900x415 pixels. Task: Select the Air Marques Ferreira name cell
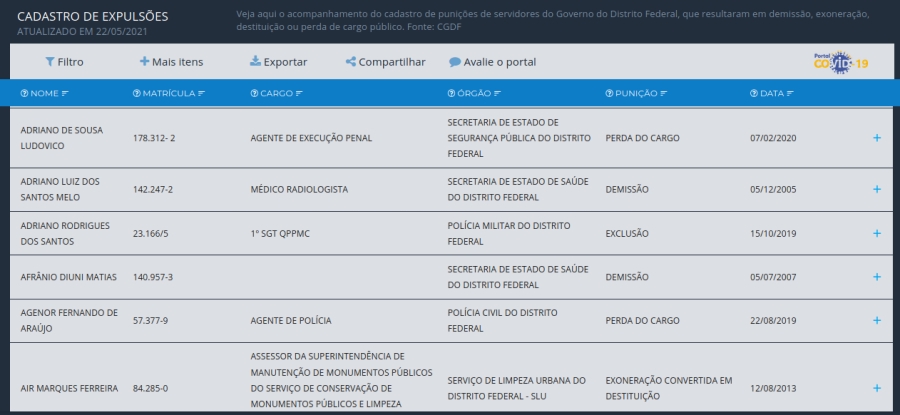tap(69, 388)
